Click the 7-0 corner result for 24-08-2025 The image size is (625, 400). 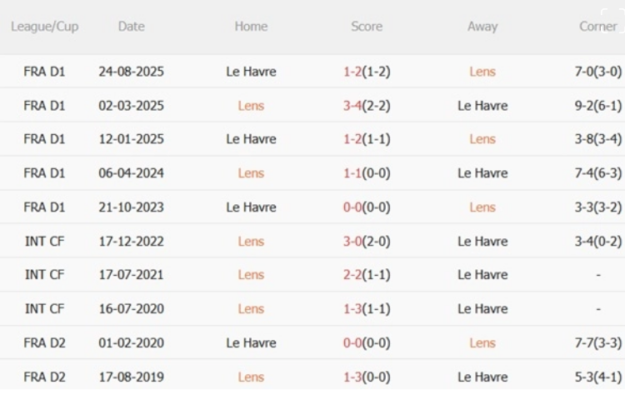click(x=585, y=72)
